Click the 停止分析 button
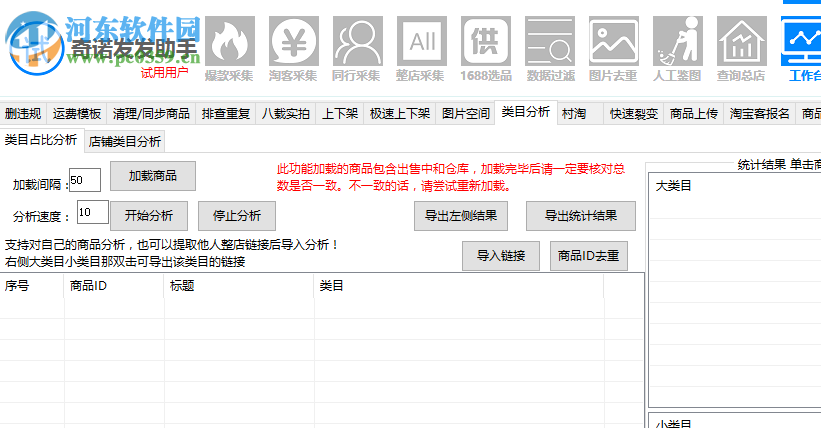The image size is (821, 428). (237, 216)
